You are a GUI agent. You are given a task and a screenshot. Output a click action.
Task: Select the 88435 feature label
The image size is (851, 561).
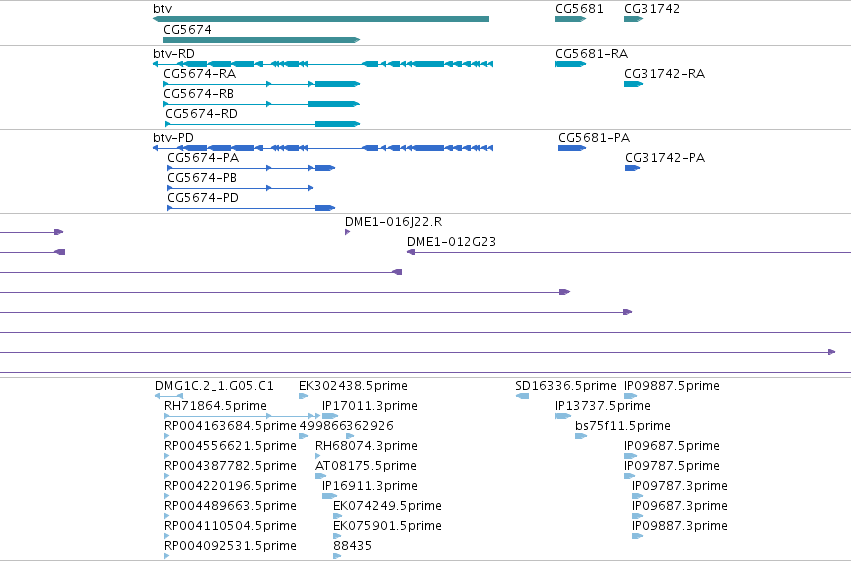[x=353, y=546]
